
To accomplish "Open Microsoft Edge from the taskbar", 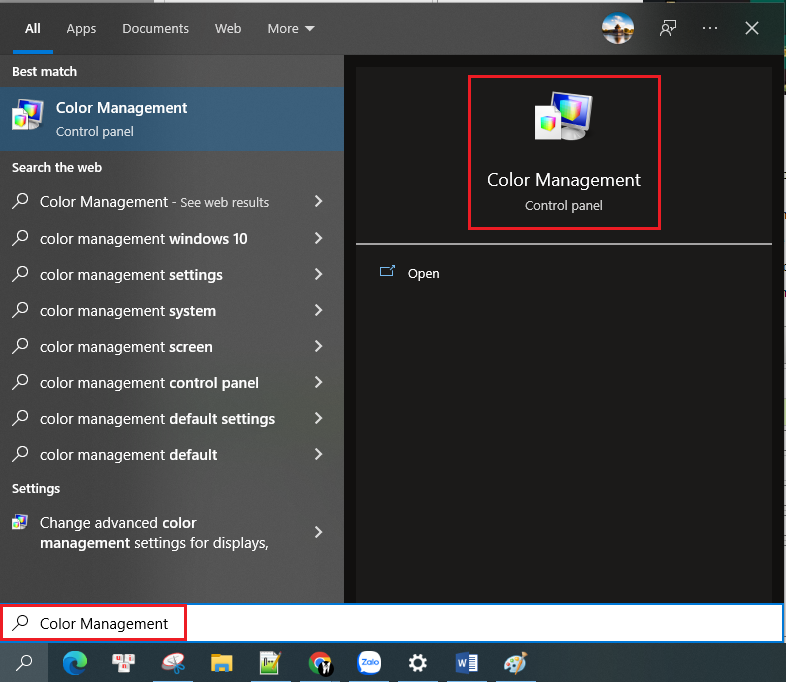I will coord(74,662).
